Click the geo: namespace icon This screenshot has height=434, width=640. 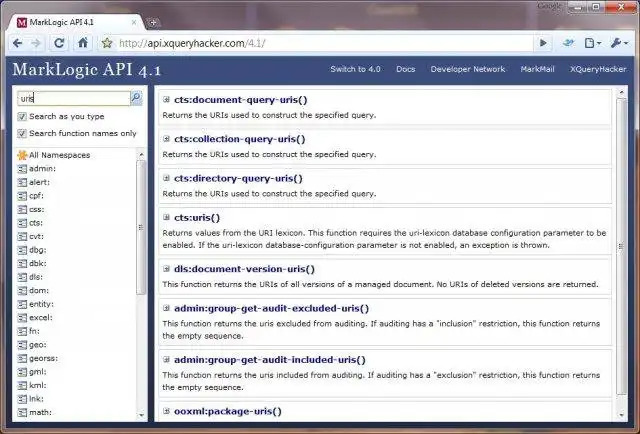pos(22,345)
